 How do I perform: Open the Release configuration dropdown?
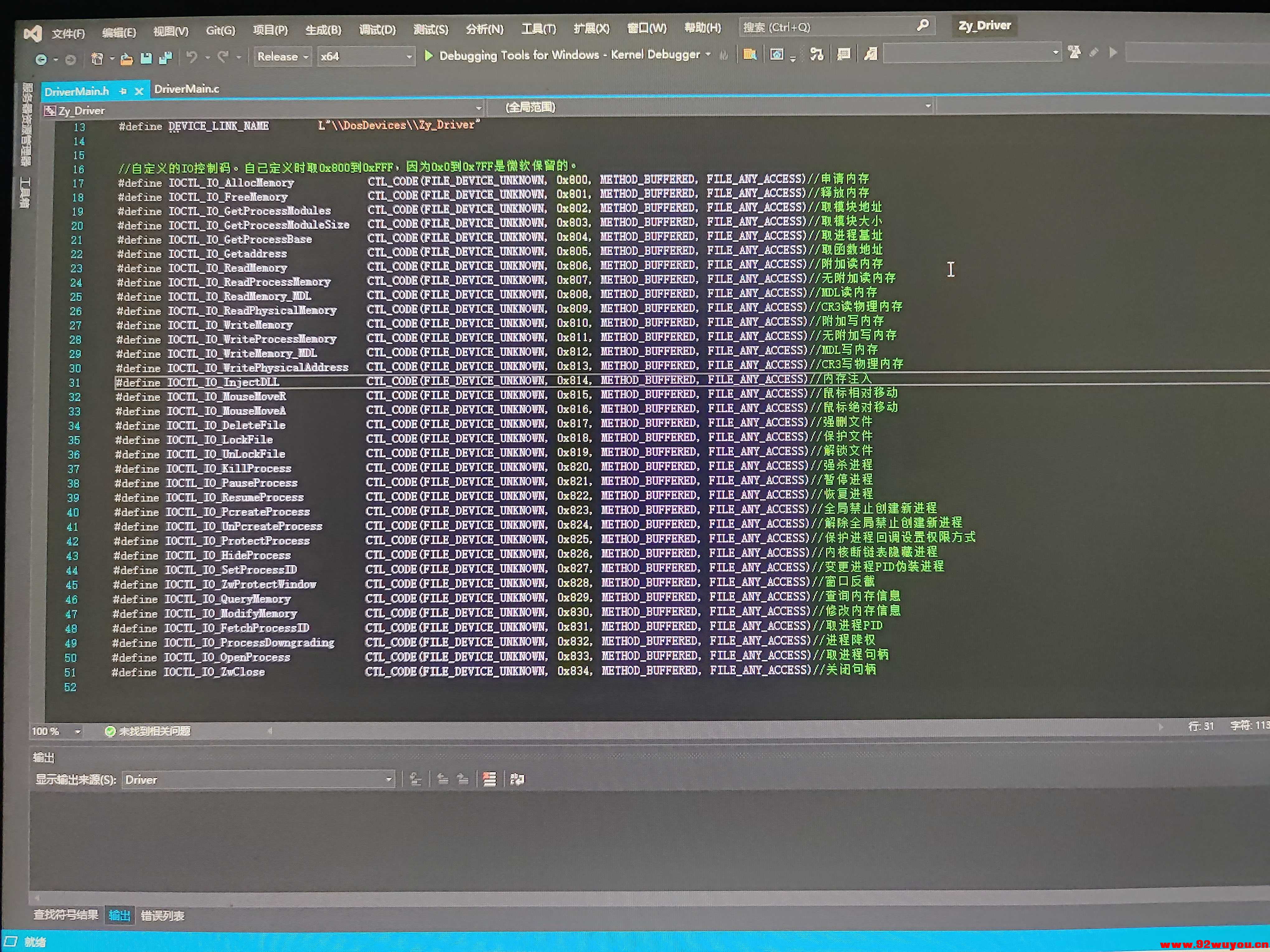pyautogui.click(x=283, y=57)
